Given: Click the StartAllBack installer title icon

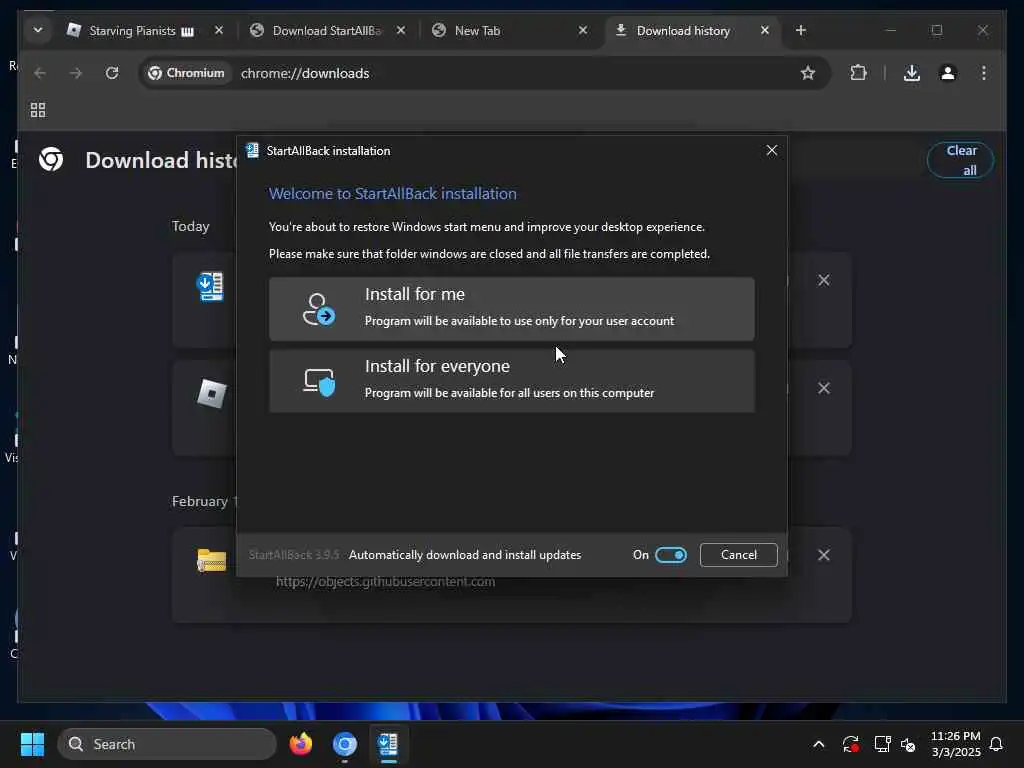Looking at the screenshot, I should coord(252,151).
